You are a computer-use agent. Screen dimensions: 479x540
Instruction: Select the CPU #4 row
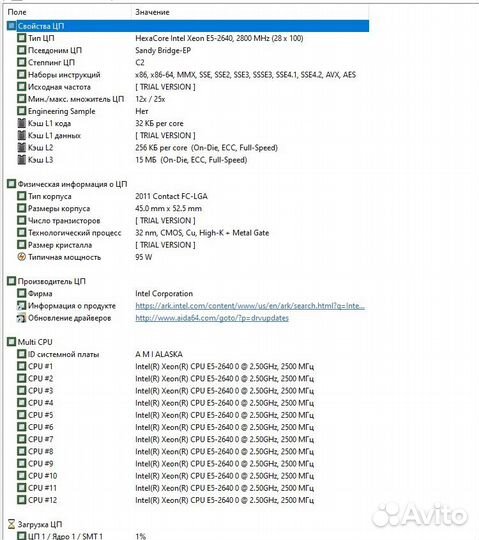(166, 403)
